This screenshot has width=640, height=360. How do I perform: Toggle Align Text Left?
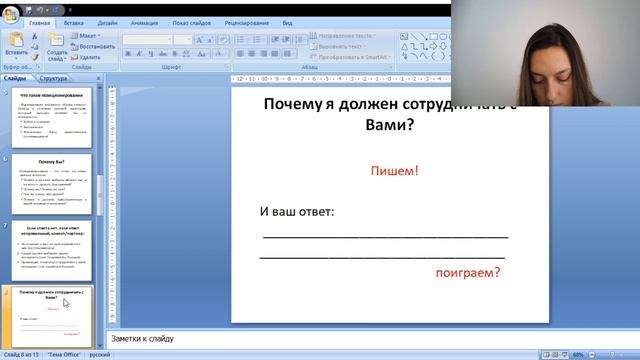pos(240,53)
